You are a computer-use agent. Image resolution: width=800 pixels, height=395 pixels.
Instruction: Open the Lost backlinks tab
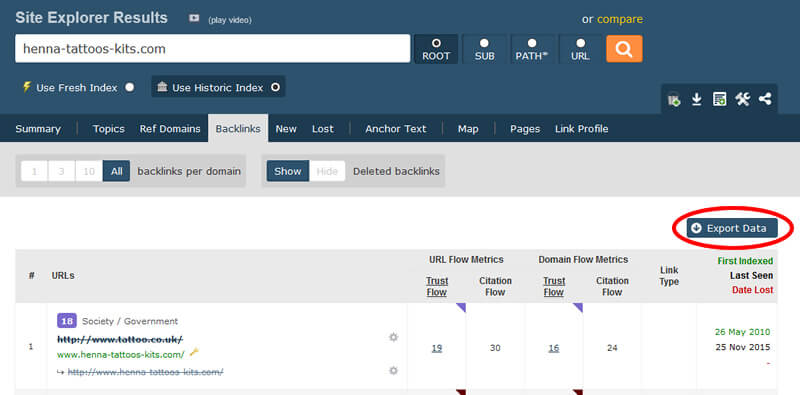point(323,129)
